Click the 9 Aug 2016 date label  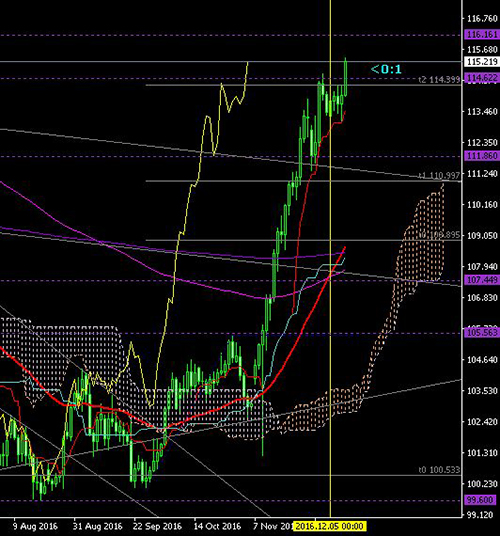click(35, 526)
